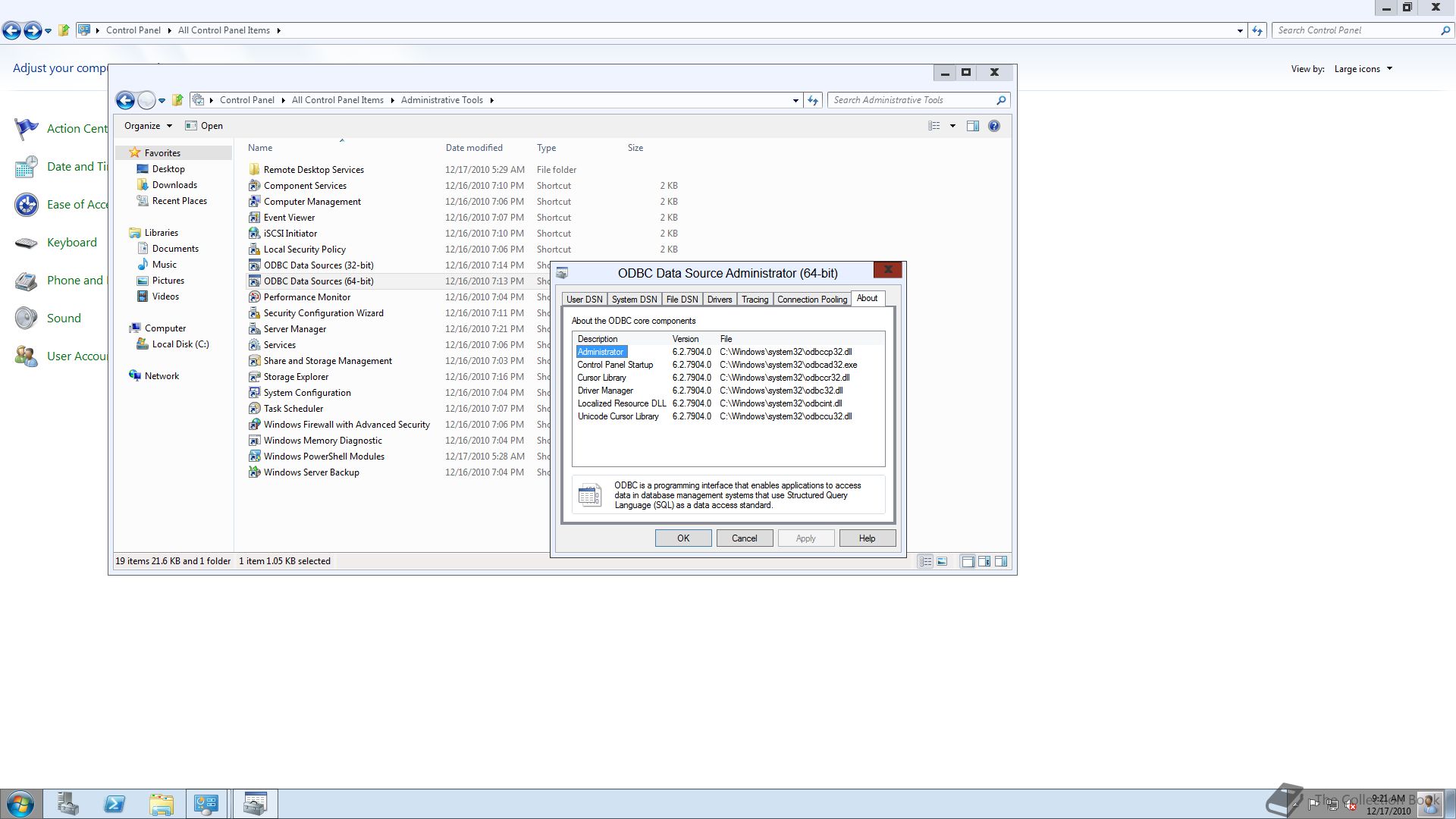
Task: Open recent pages dropdown next to Forward arrow
Action: tap(162, 100)
